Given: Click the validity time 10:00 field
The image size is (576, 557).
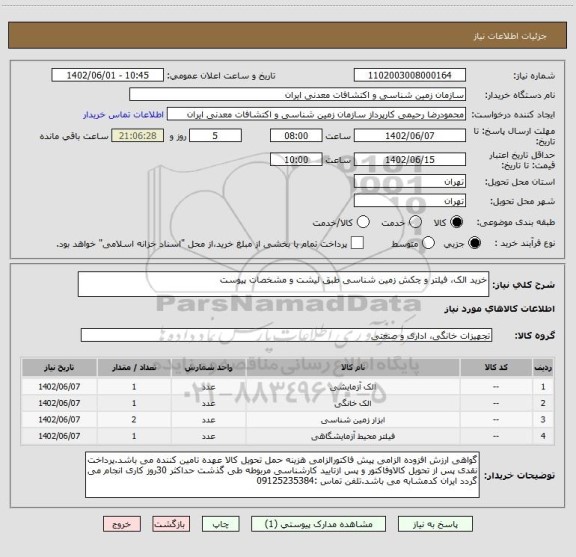Looking at the screenshot, I should [296, 159].
